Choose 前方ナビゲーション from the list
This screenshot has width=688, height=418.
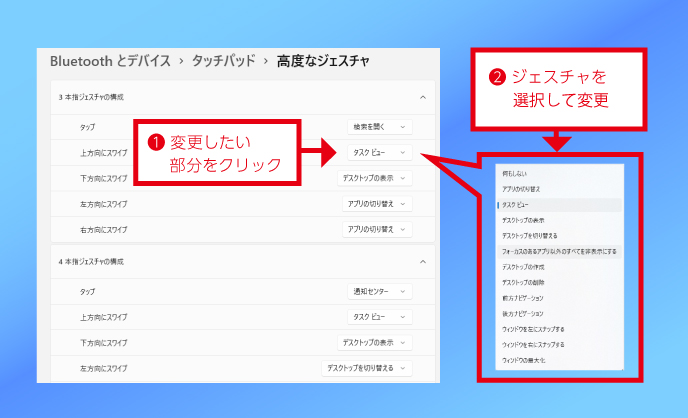pos(525,298)
